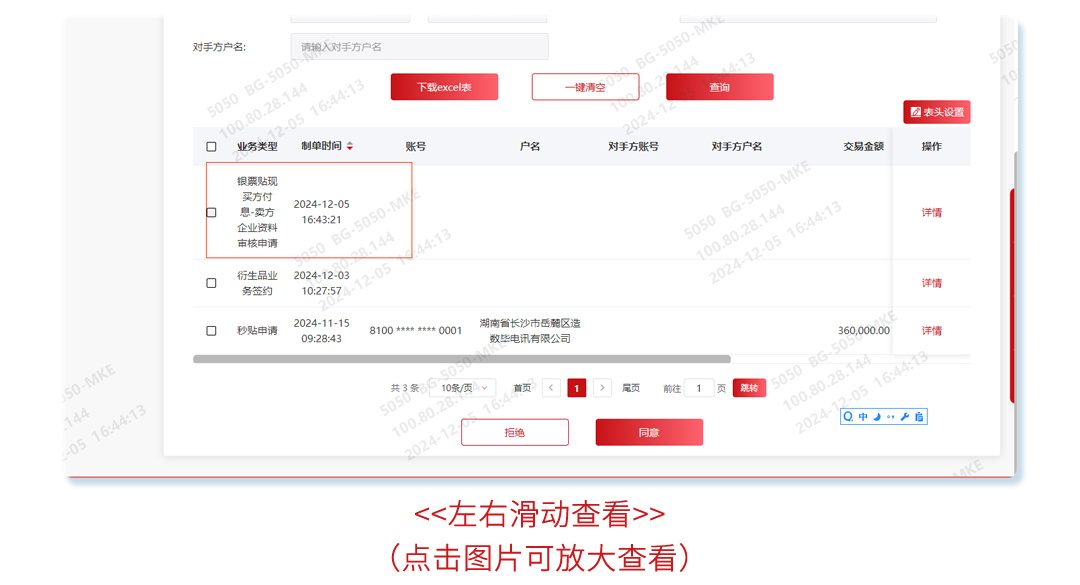
Task: Open the IME clipboard panel icon
Action: (920, 417)
